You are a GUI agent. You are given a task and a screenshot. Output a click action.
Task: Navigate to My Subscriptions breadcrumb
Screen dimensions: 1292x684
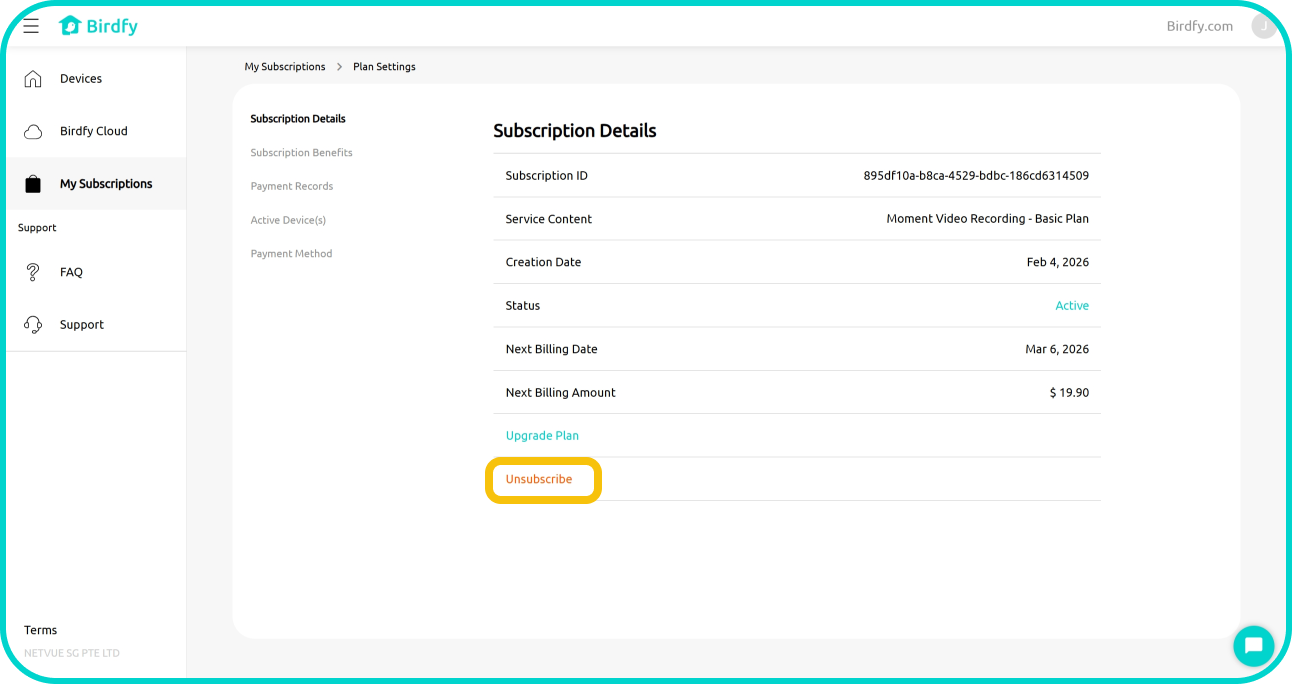pyautogui.click(x=285, y=67)
